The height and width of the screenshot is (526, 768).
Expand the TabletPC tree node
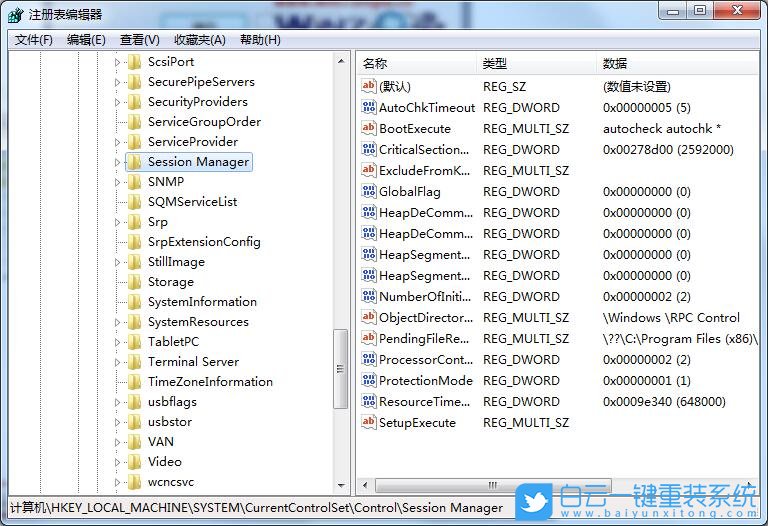tap(117, 342)
